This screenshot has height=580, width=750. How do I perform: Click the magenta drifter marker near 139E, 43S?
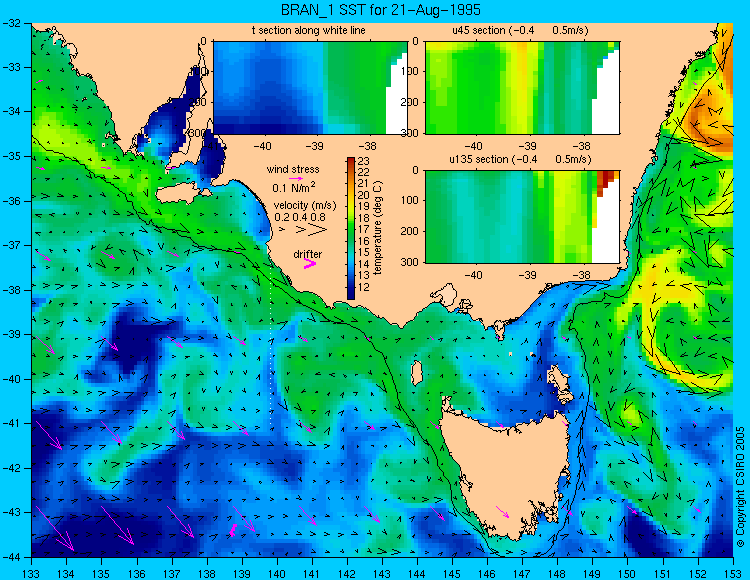click(233, 529)
